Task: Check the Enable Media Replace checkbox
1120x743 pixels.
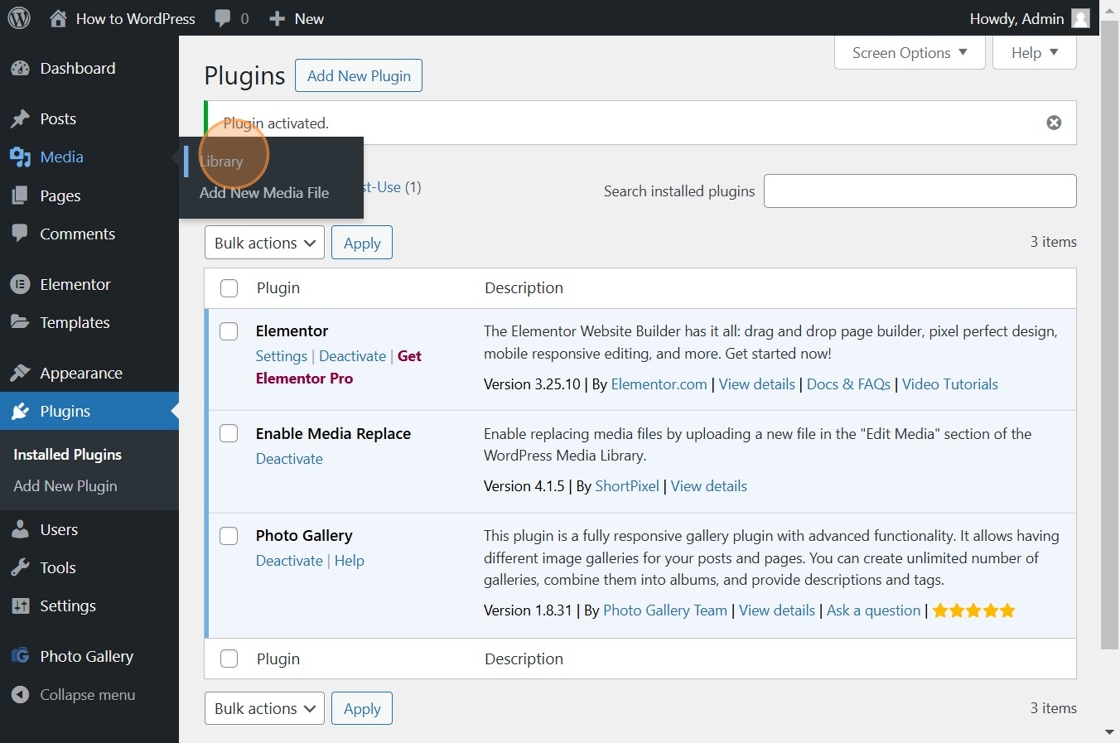Action: tap(229, 434)
